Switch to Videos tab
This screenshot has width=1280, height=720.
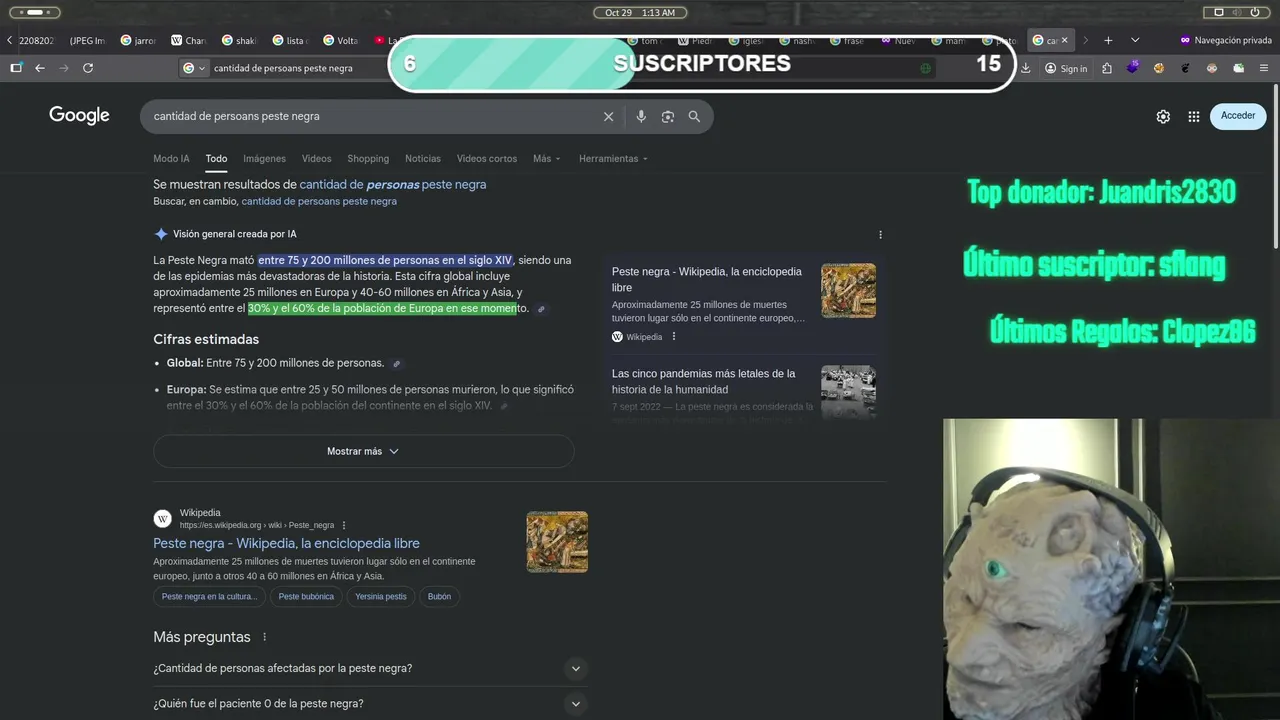coord(316,158)
